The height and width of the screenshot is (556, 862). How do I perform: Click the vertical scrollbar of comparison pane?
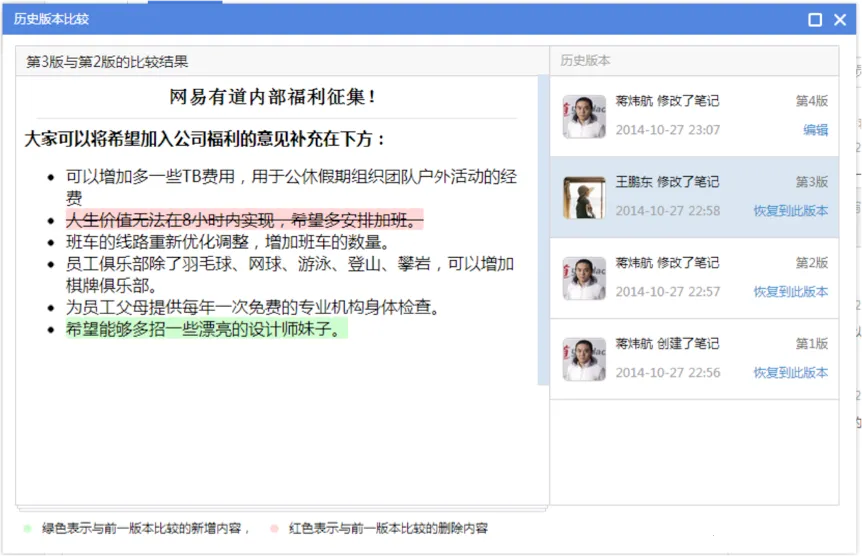[543, 230]
